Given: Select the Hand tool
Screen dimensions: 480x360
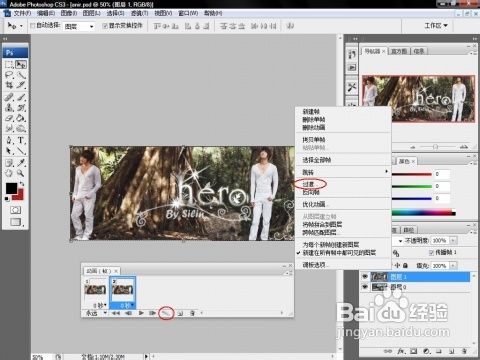Looking at the screenshot, I should [9, 173].
